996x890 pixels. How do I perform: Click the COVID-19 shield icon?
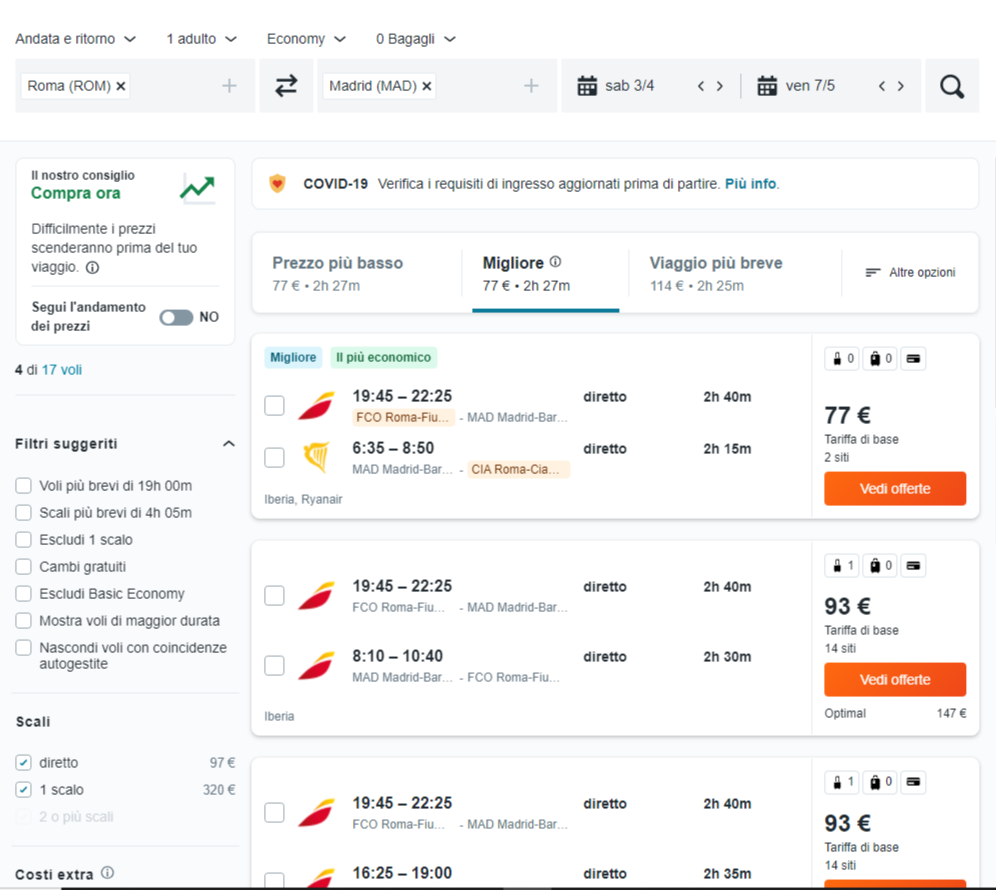277,184
